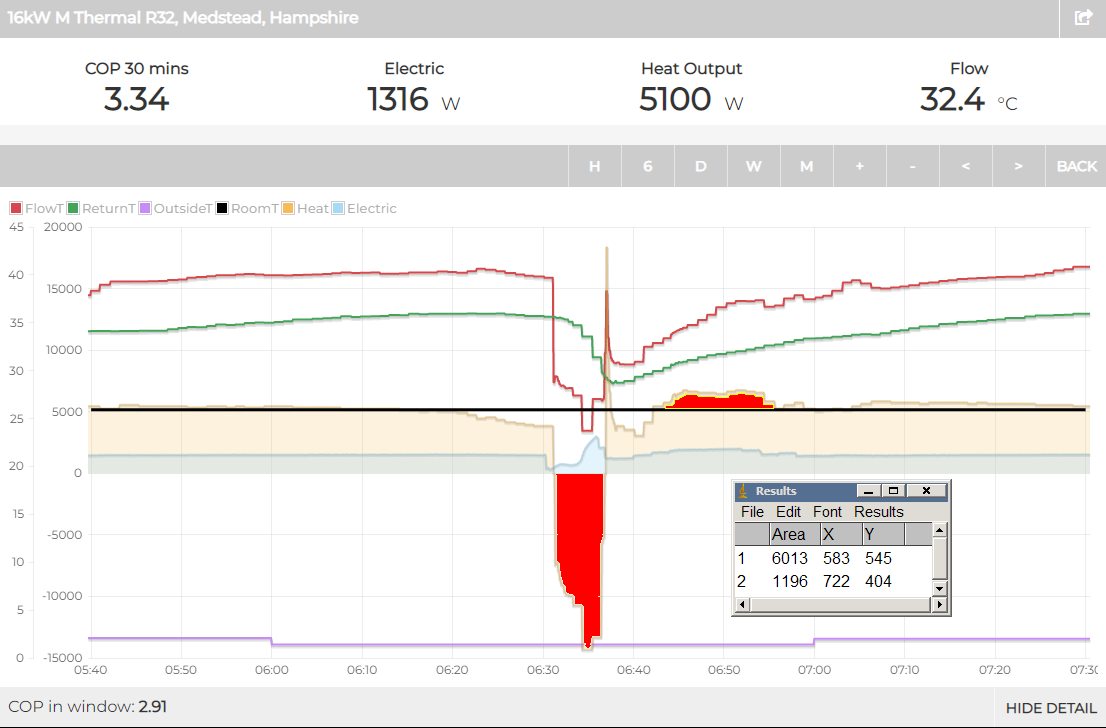Open the Font menu in the Results window
1106x728 pixels.
point(827,512)
